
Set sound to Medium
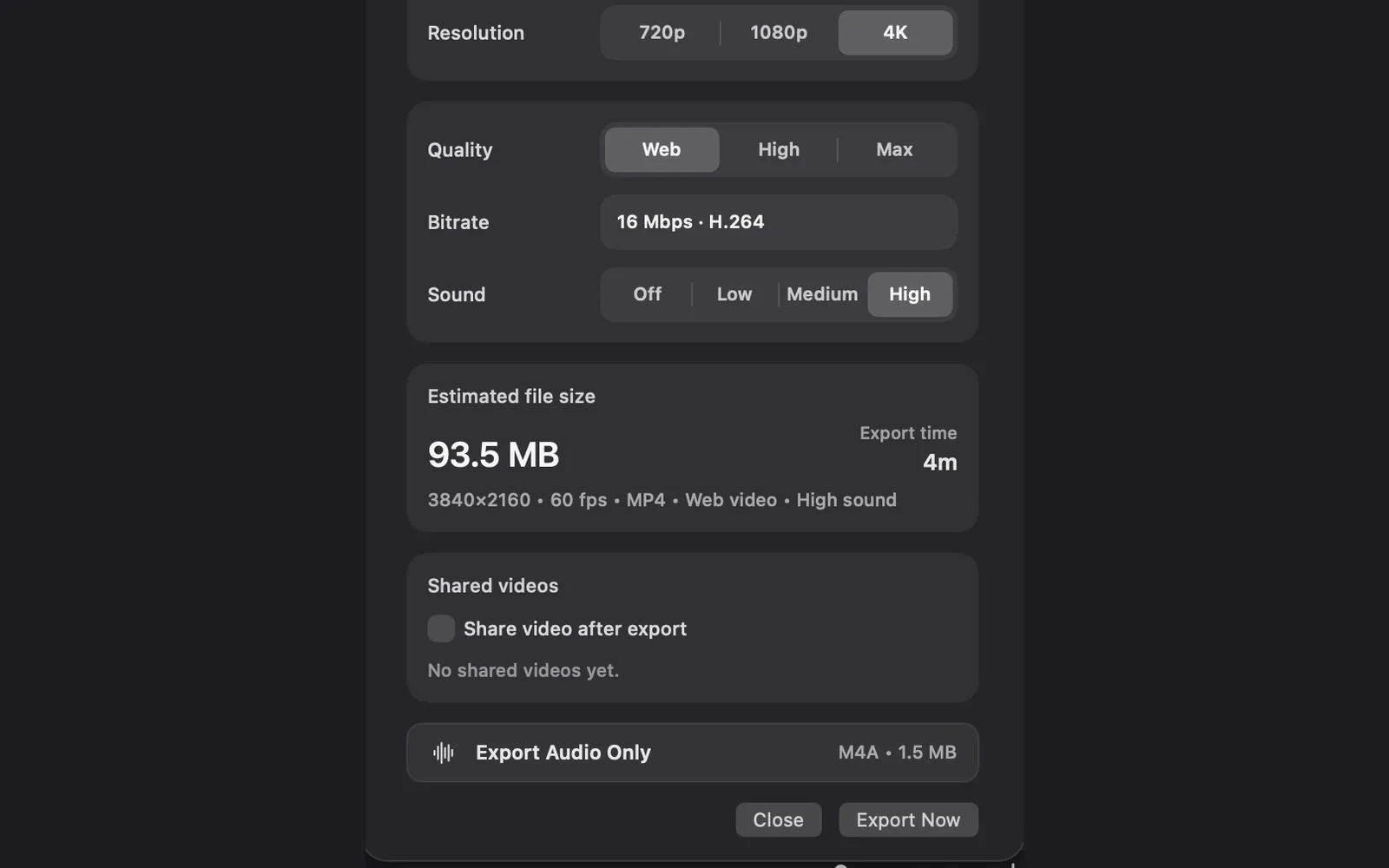822,294
